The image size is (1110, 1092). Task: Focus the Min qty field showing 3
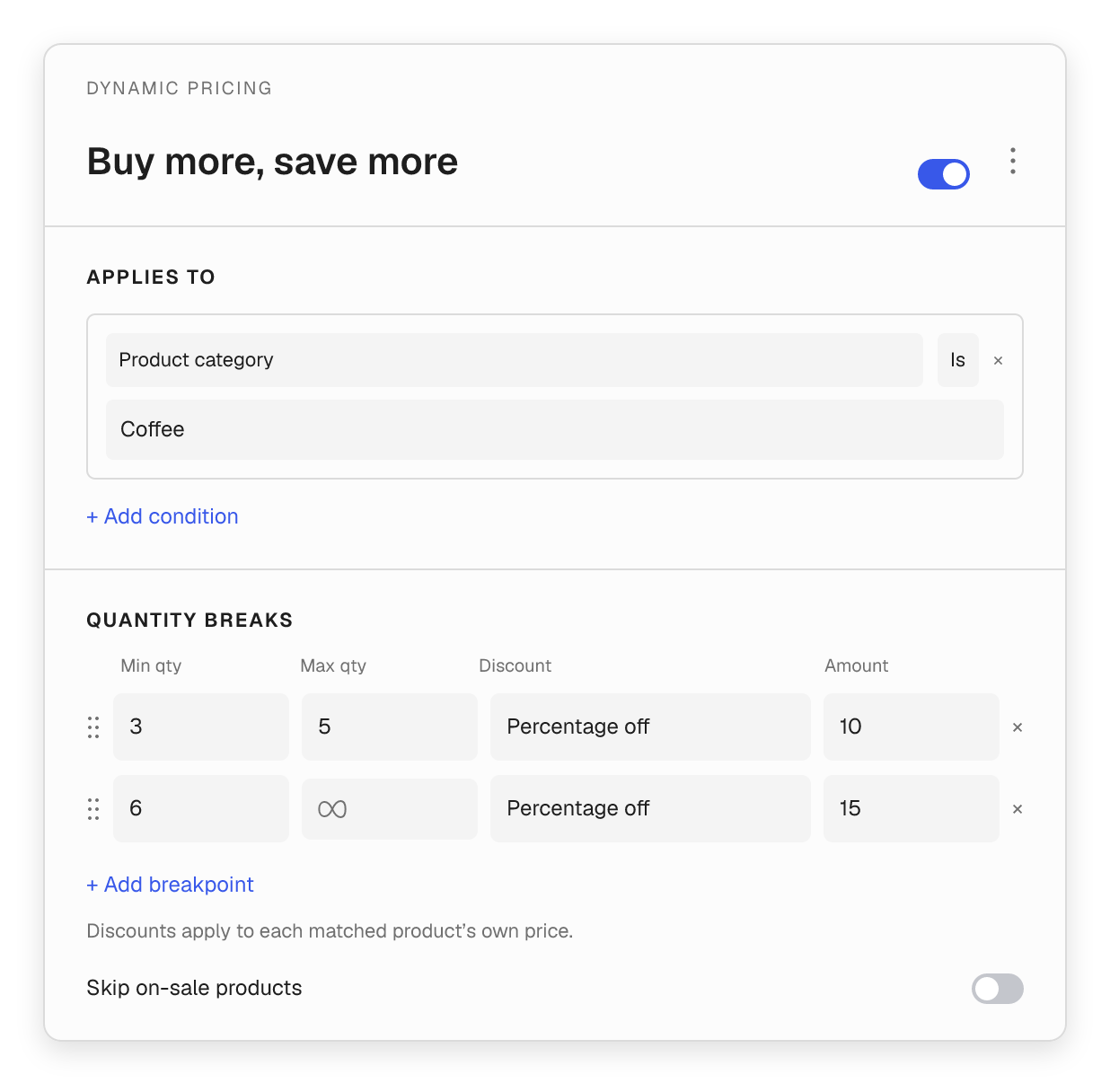tap(201, 727)
